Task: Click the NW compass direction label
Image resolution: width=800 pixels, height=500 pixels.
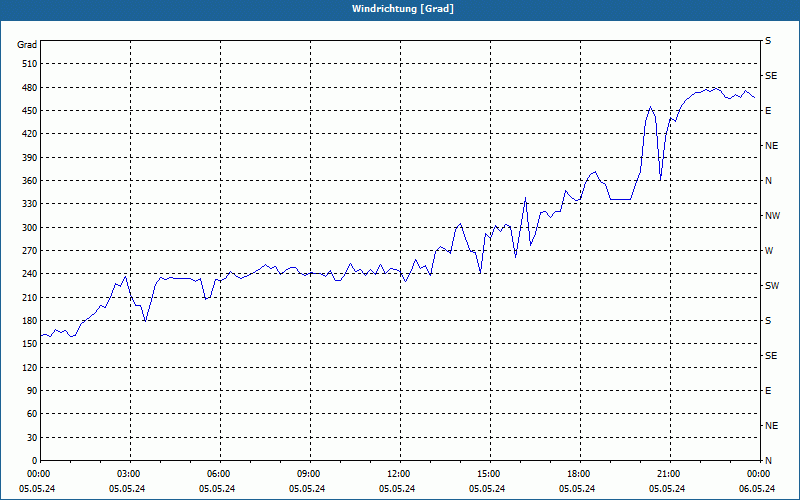Action: tap(772, 216)
